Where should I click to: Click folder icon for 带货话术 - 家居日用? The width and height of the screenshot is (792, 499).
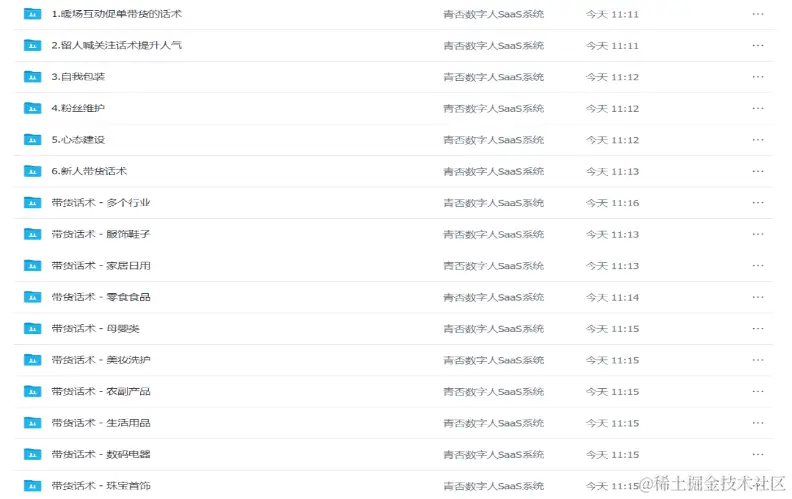(32, 266)
